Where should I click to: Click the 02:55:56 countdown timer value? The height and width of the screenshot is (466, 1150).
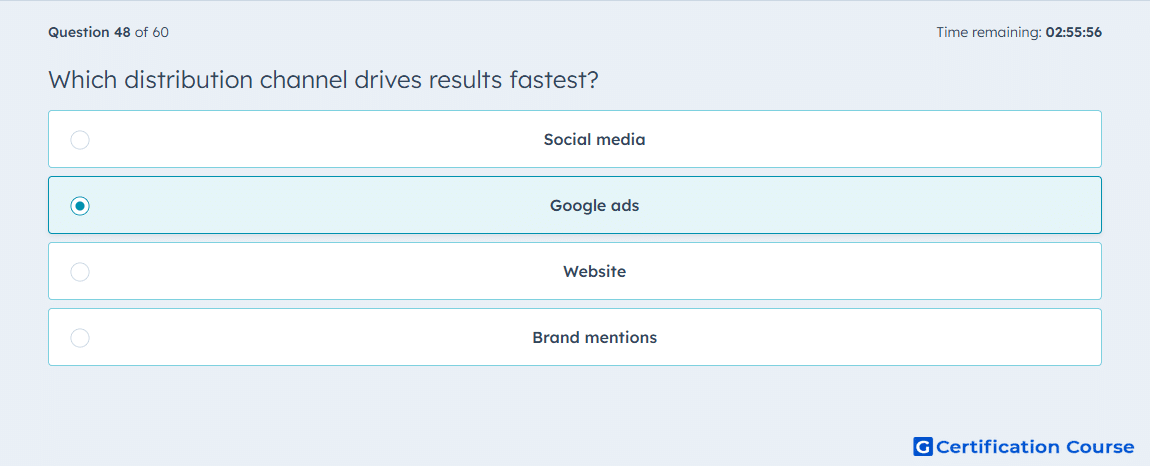point(1074,32)
